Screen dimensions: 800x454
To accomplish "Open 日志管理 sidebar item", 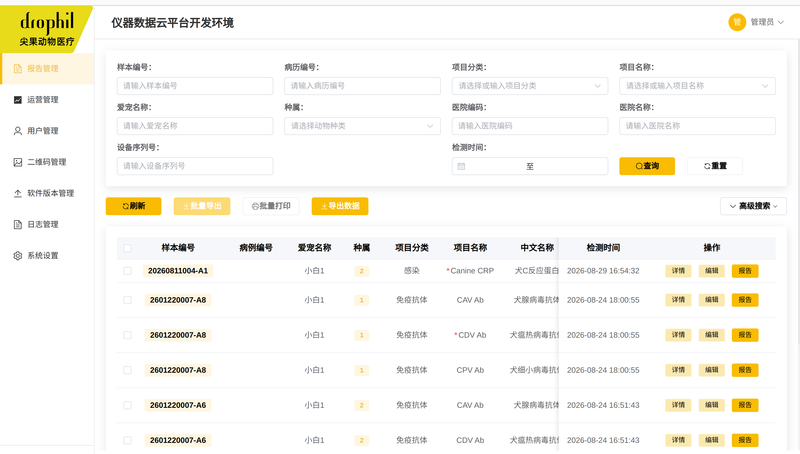I will [x=47, y=224].
